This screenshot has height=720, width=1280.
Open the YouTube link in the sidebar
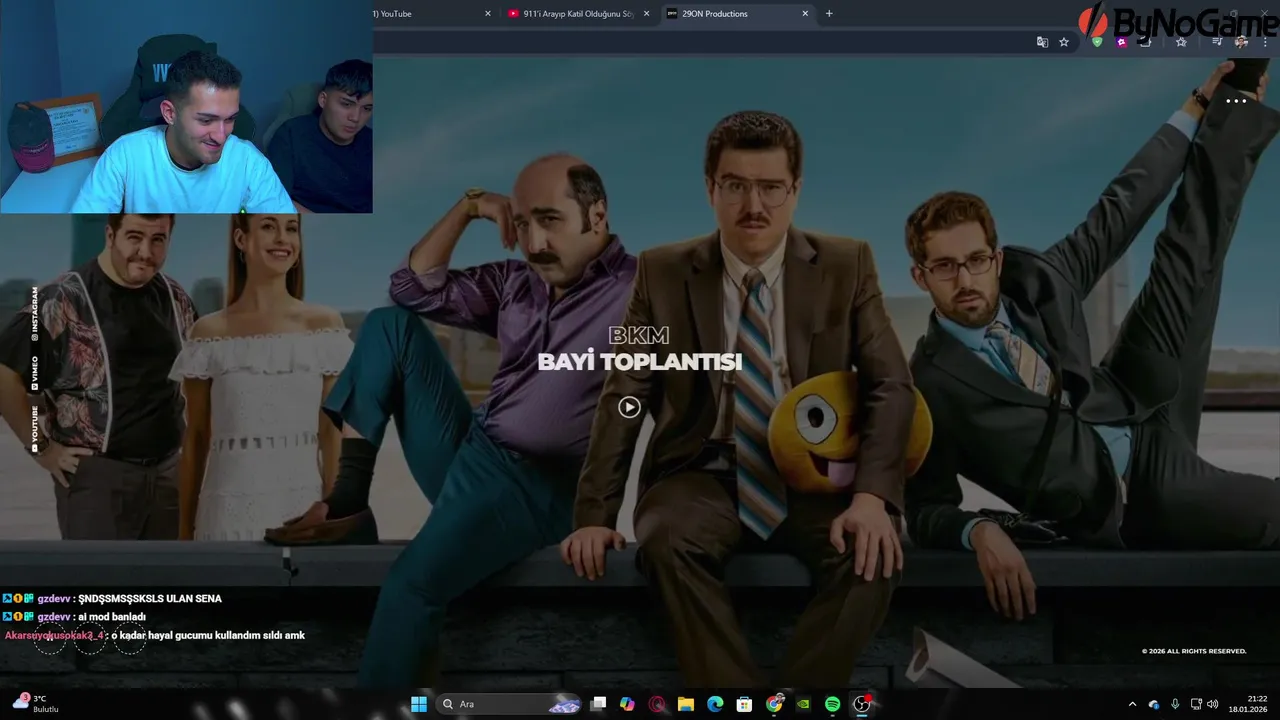tap(35, 428)
